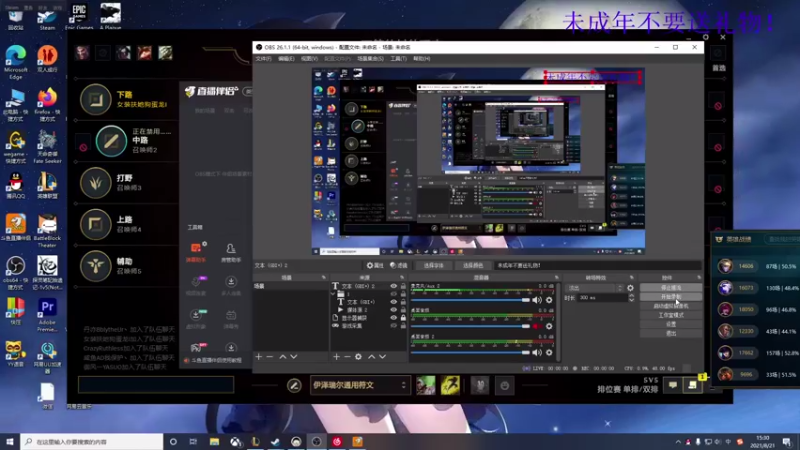
Task: Open rune page dropdown in League client
Action: [359, 385]
